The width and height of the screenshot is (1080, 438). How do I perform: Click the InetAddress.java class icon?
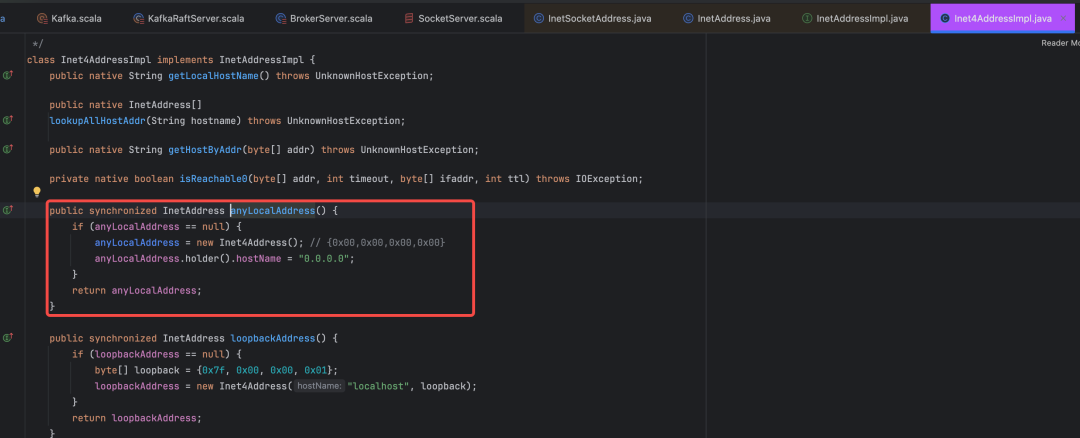pyautogui.click(x=688, y=19)
